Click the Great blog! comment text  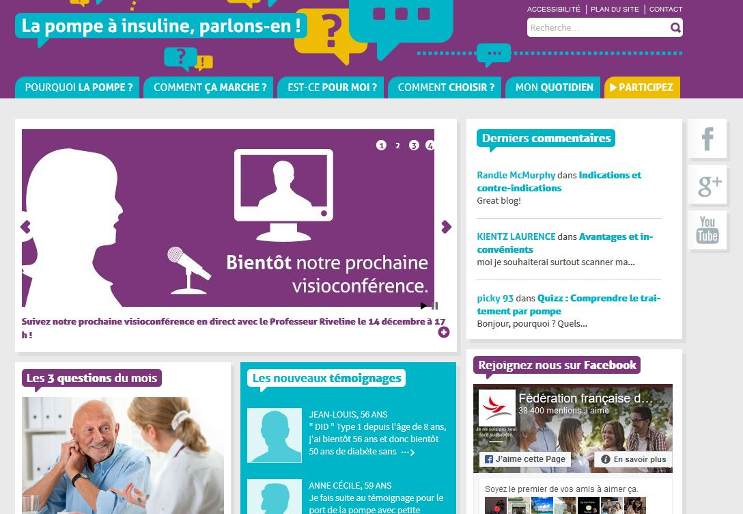499,201
